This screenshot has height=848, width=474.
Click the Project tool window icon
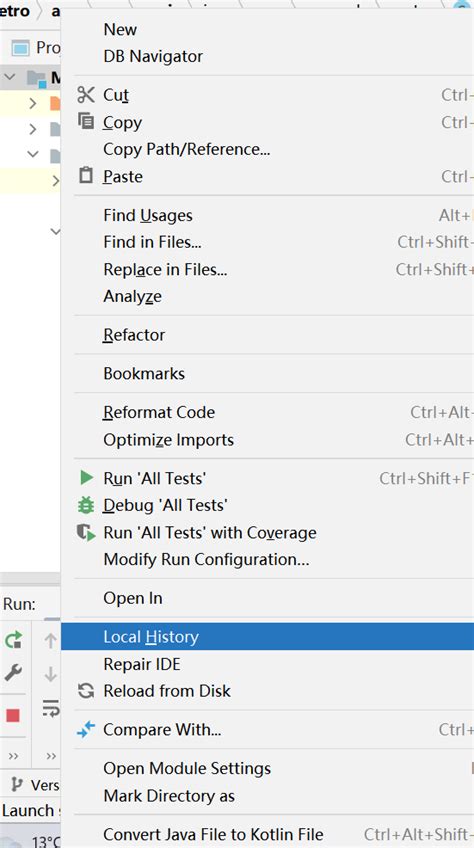click(21, 48)
